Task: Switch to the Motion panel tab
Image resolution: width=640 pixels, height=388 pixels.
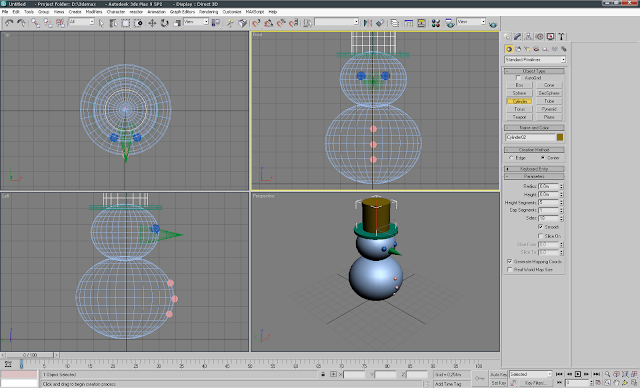Action: click(539, 36)
